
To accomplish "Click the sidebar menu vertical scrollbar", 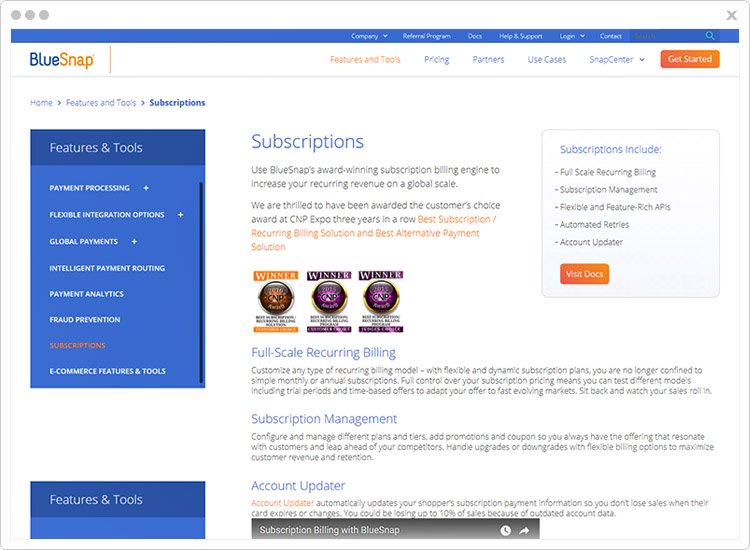I will pyautogui.click(x=201, y=282).
